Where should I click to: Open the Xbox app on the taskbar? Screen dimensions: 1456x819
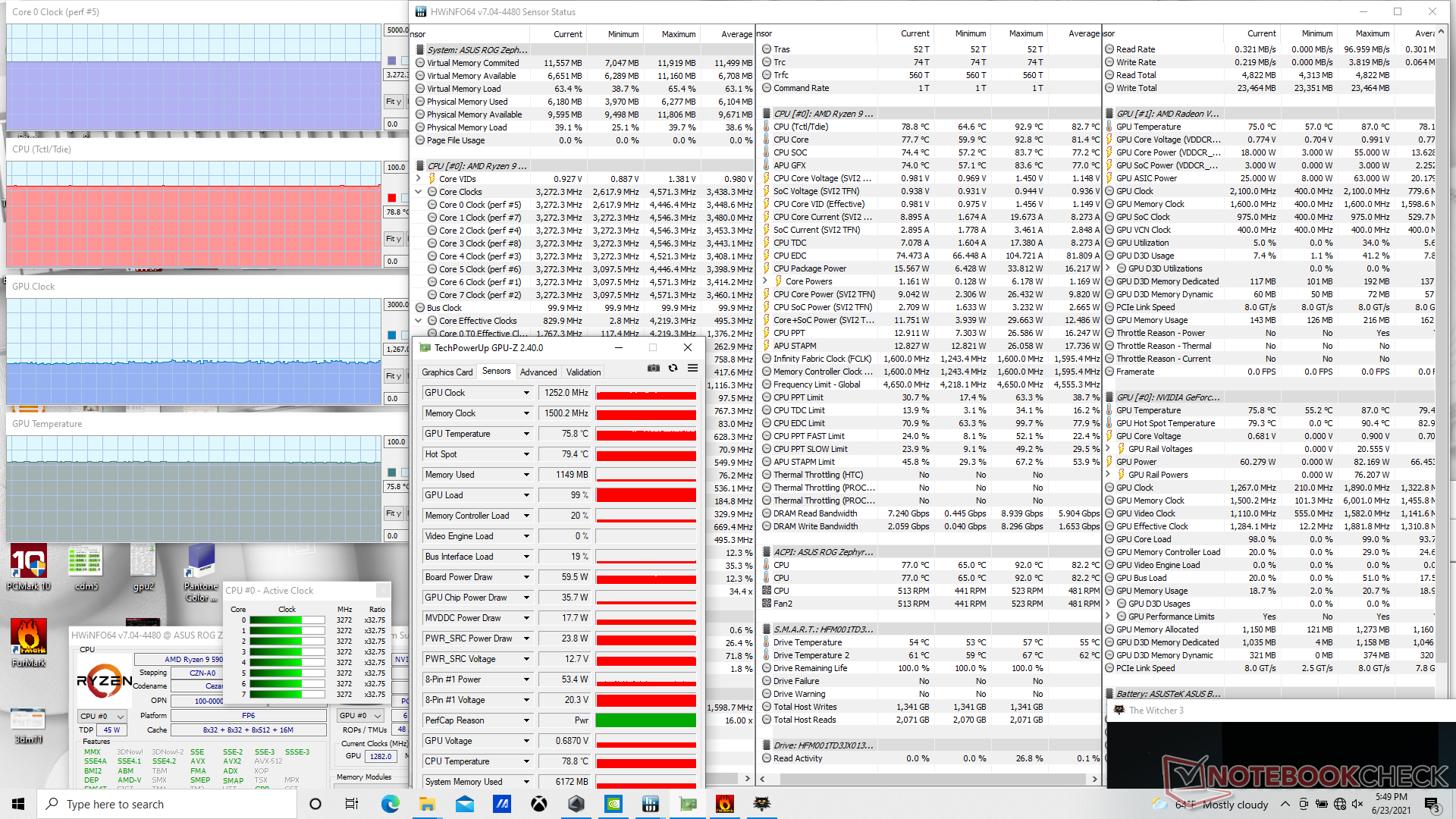538,804
